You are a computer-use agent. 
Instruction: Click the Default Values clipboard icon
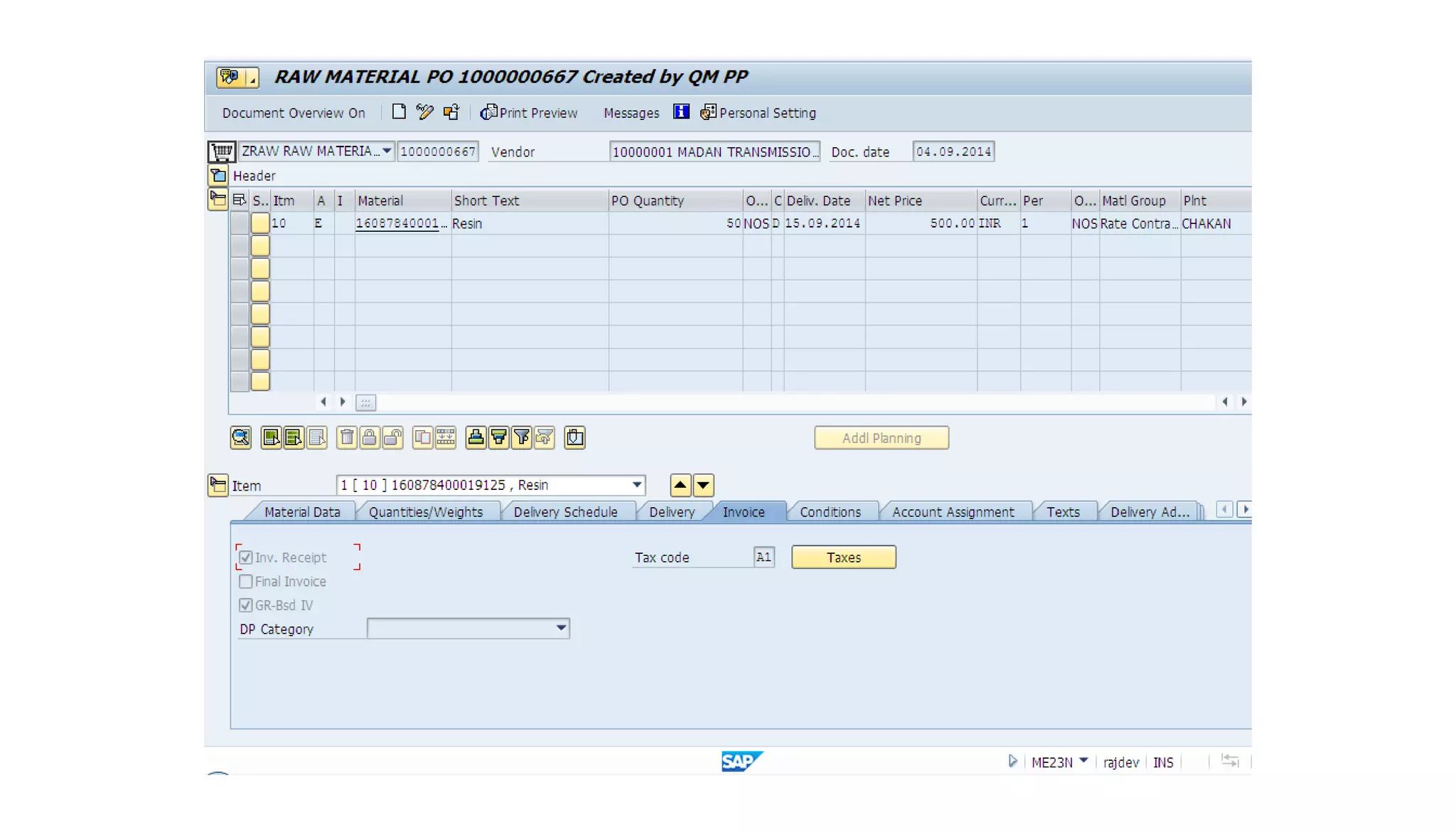pyautogui.click(x=574, y=437)
